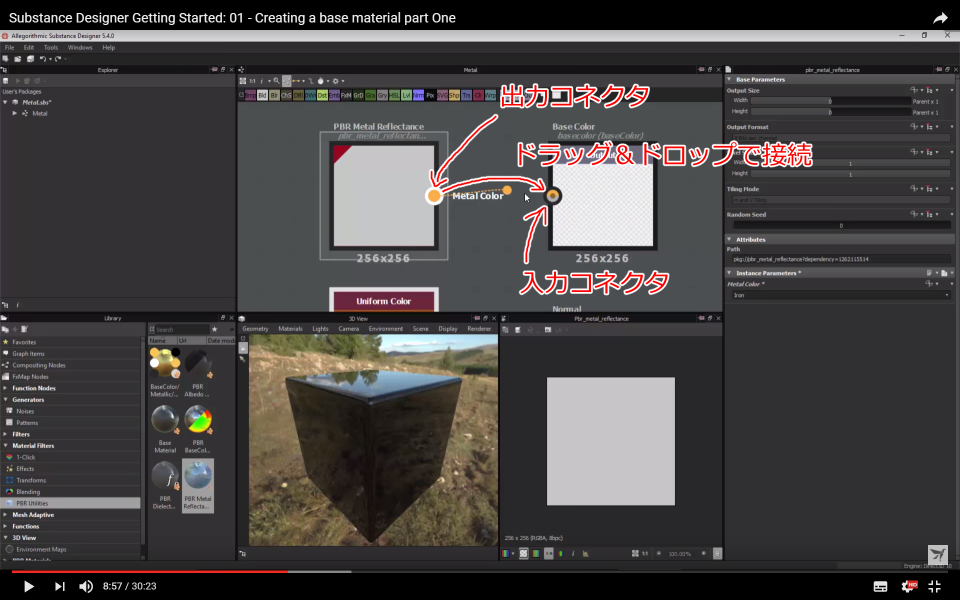Collapse the Metal.sbs package tree
The width and height of the screenshot is (960, 600).
tap(6, 102)
